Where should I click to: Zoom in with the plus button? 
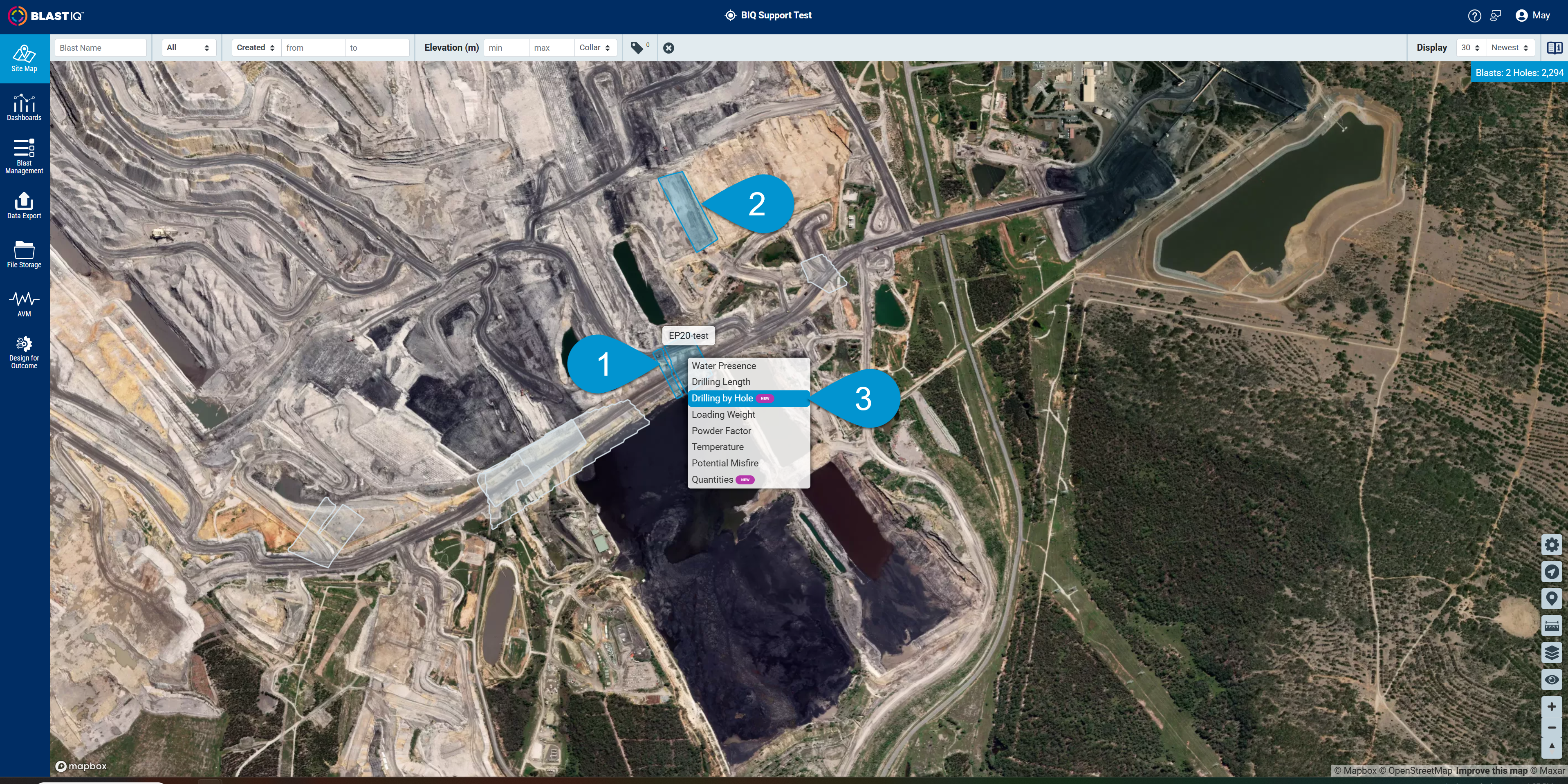point(1552,707)
